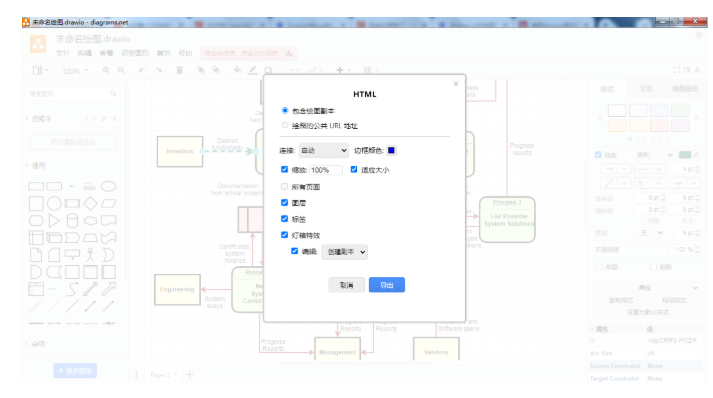Screen dimensions: 713x398
Task: Click the delete trash icon
Action: point(180,70)
